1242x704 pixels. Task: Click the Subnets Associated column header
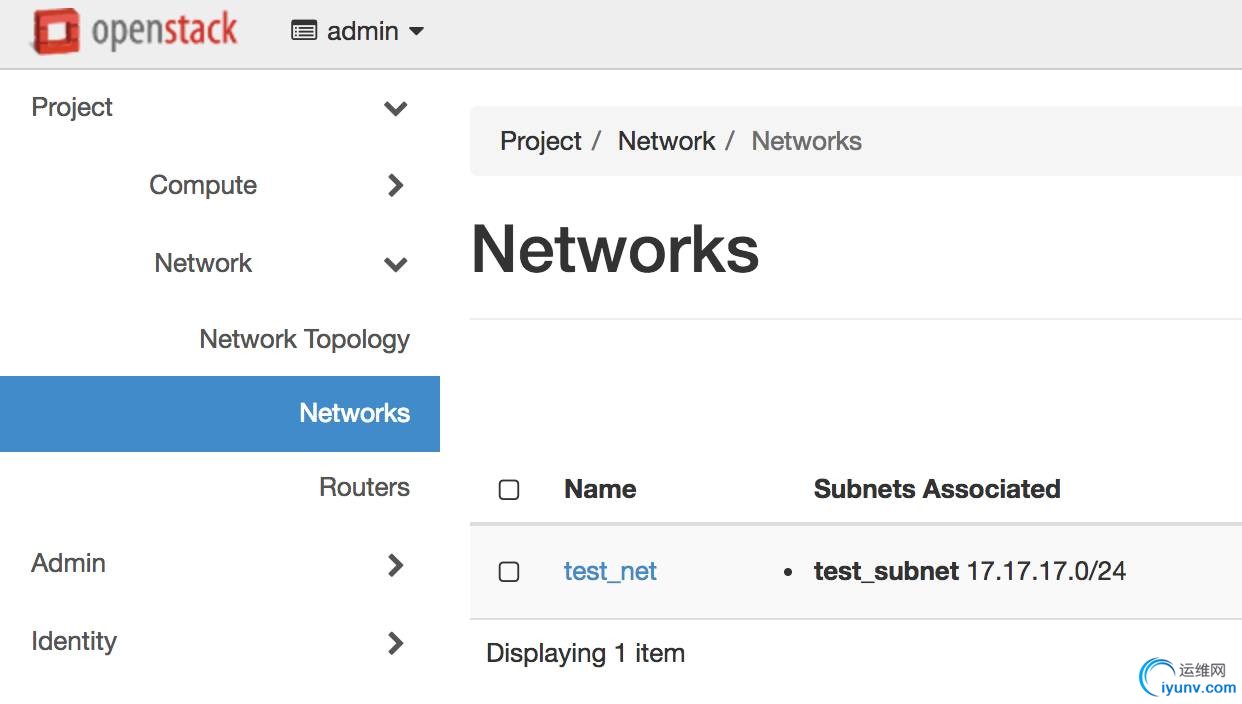coord(936,489)
